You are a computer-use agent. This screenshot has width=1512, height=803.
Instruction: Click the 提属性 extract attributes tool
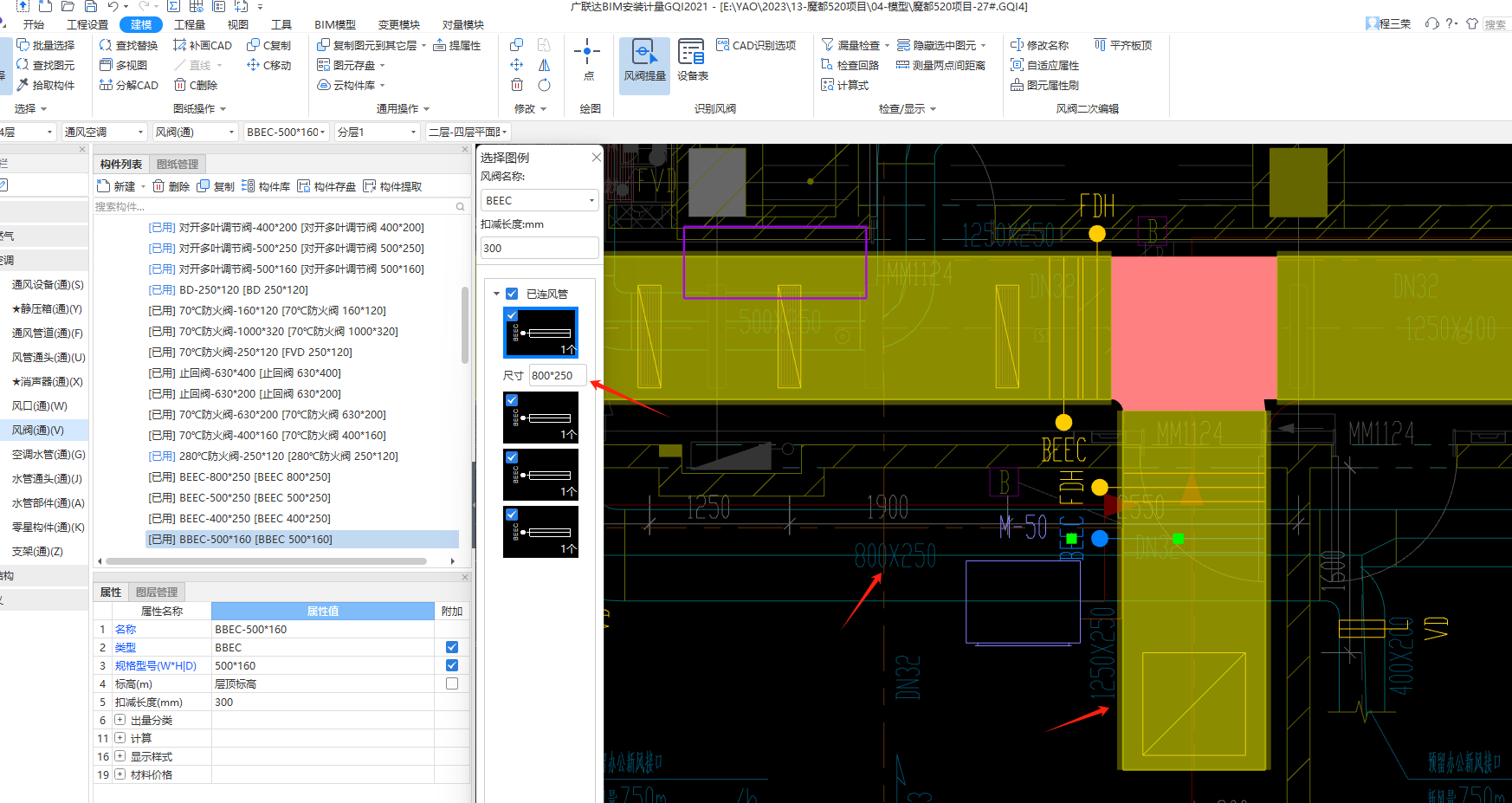pos(457,45)
